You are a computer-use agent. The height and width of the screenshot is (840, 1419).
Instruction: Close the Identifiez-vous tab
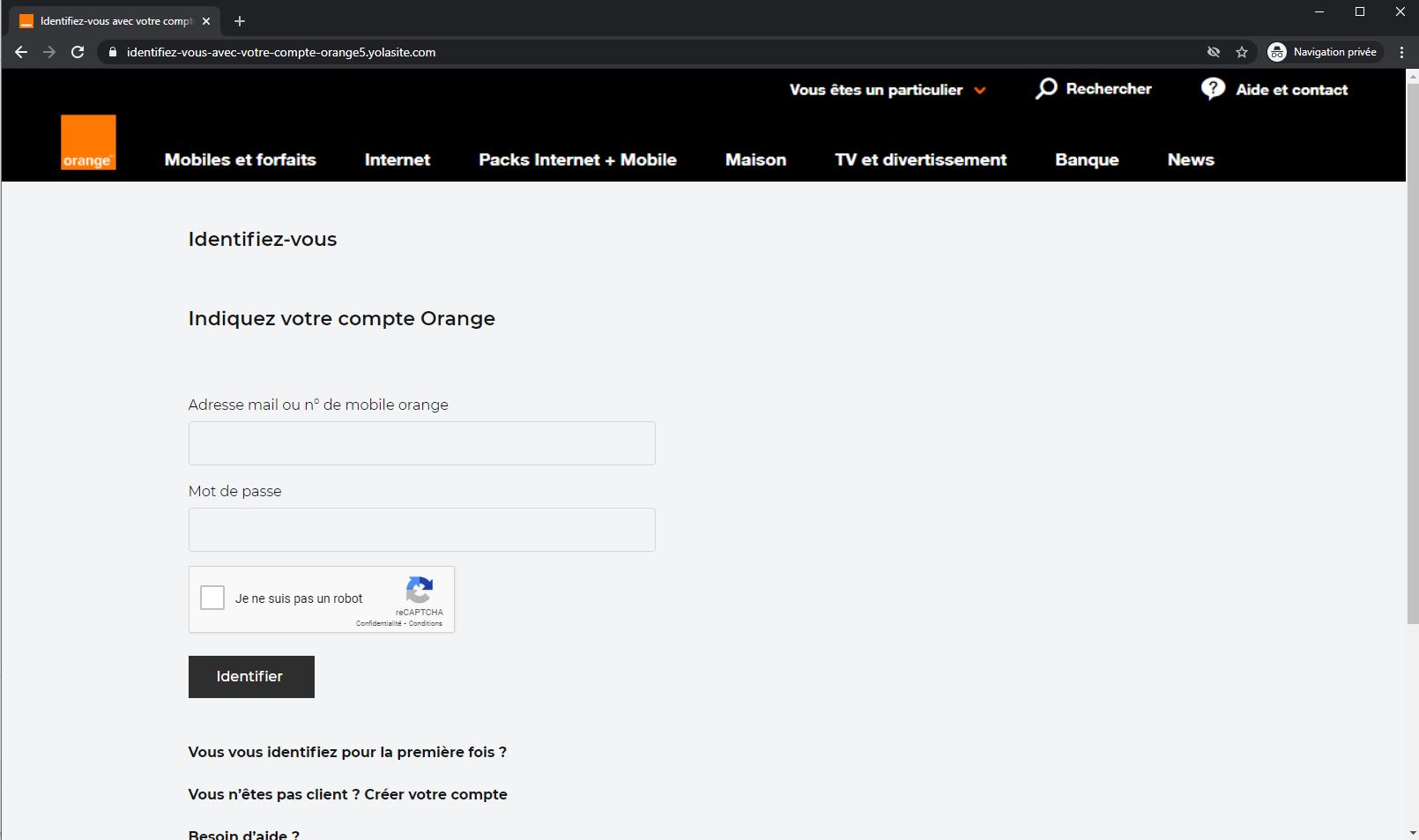point(206,21)
